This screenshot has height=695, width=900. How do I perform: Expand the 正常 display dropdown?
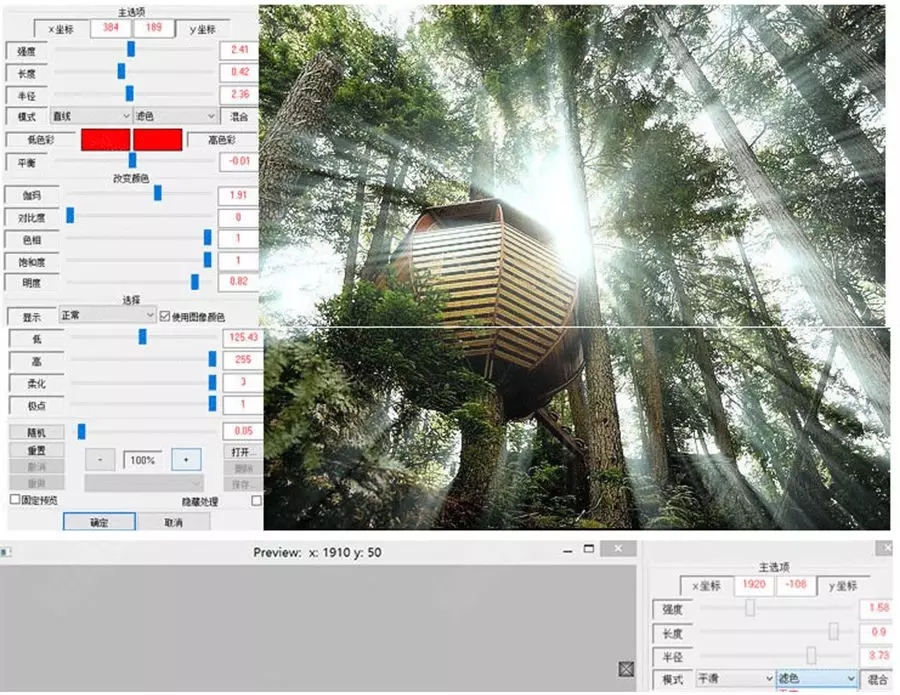[107, 315]
